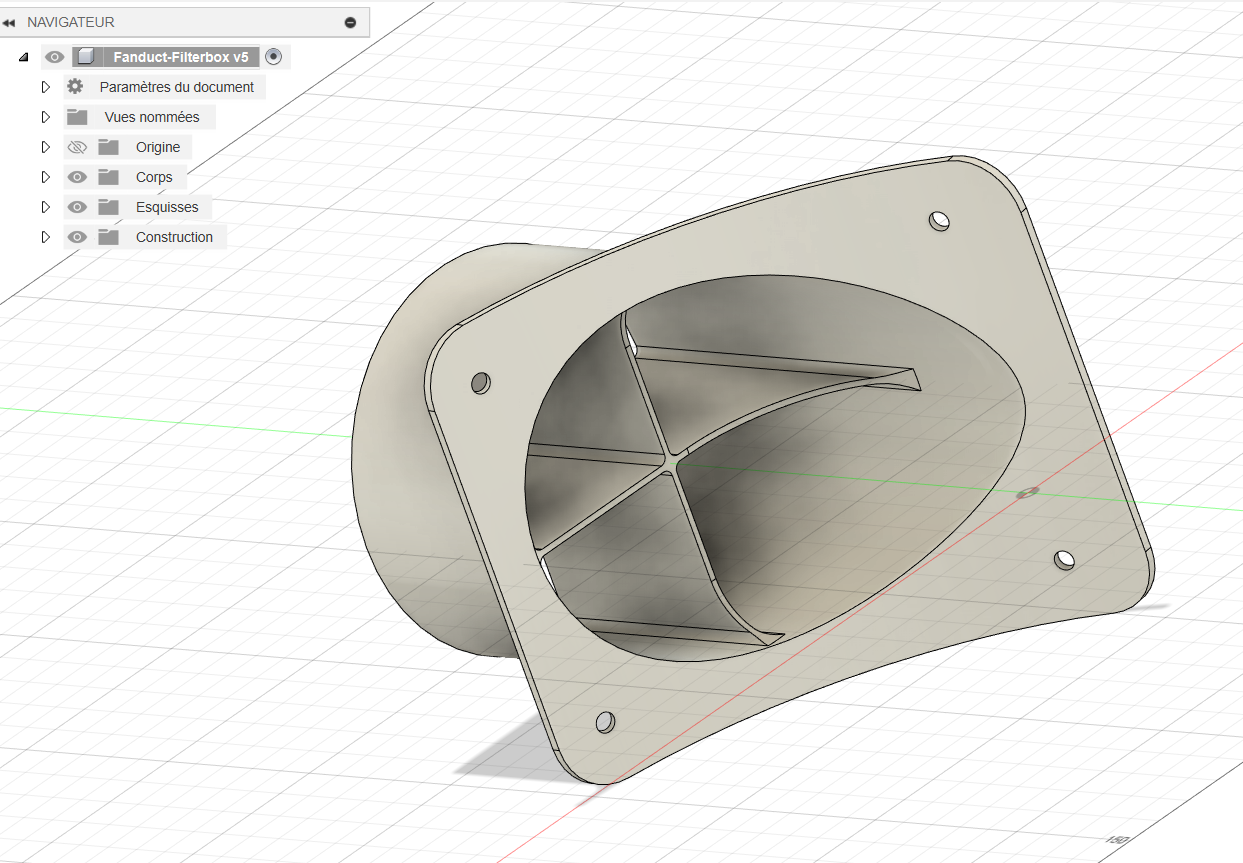The width and height of the screenshot is (1243, 863).
Task: Click the round minus icon in NAVIGATEUR header
Action: (x=350, y=22)
